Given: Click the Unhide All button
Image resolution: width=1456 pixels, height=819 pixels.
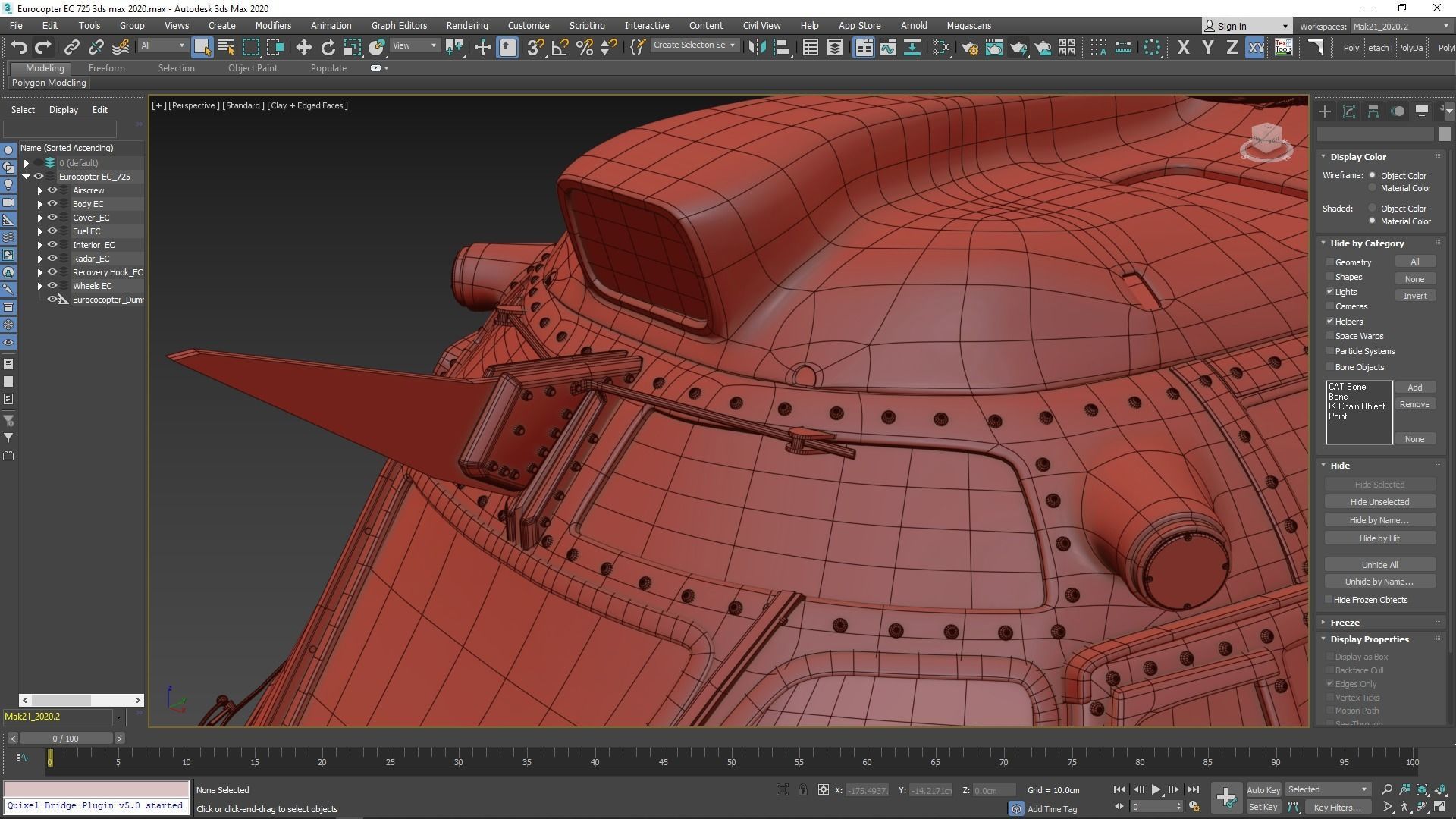Looking at the screenshot, I should pos(1379,565).
